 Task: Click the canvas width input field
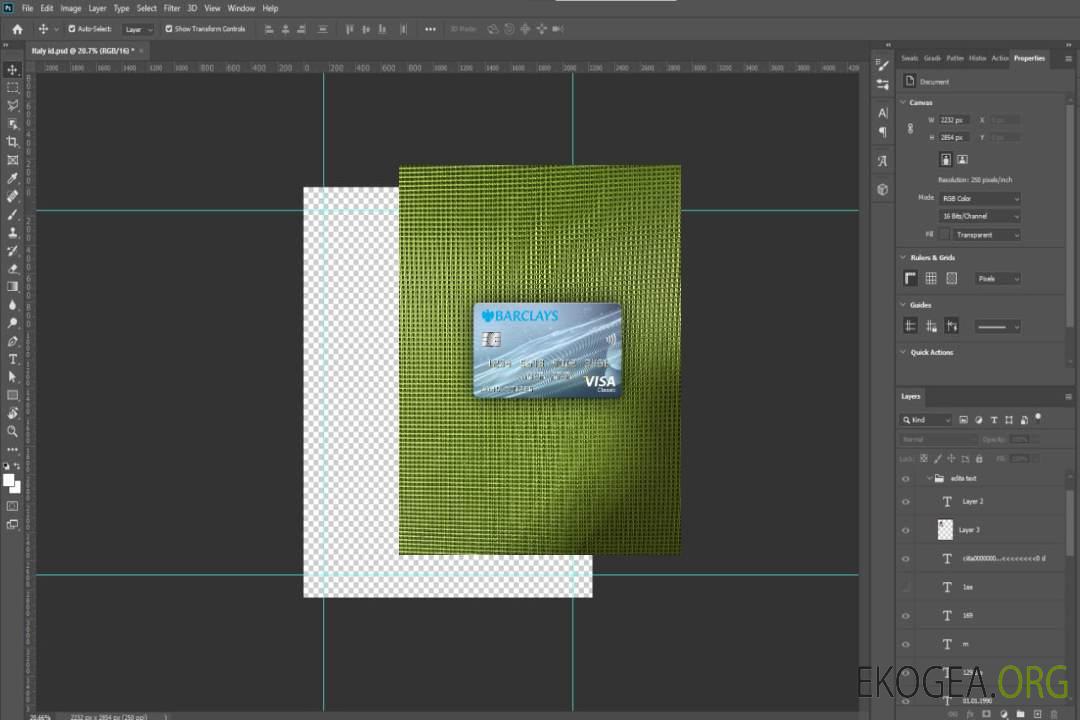pyautogui.click(x=953, y=120)
